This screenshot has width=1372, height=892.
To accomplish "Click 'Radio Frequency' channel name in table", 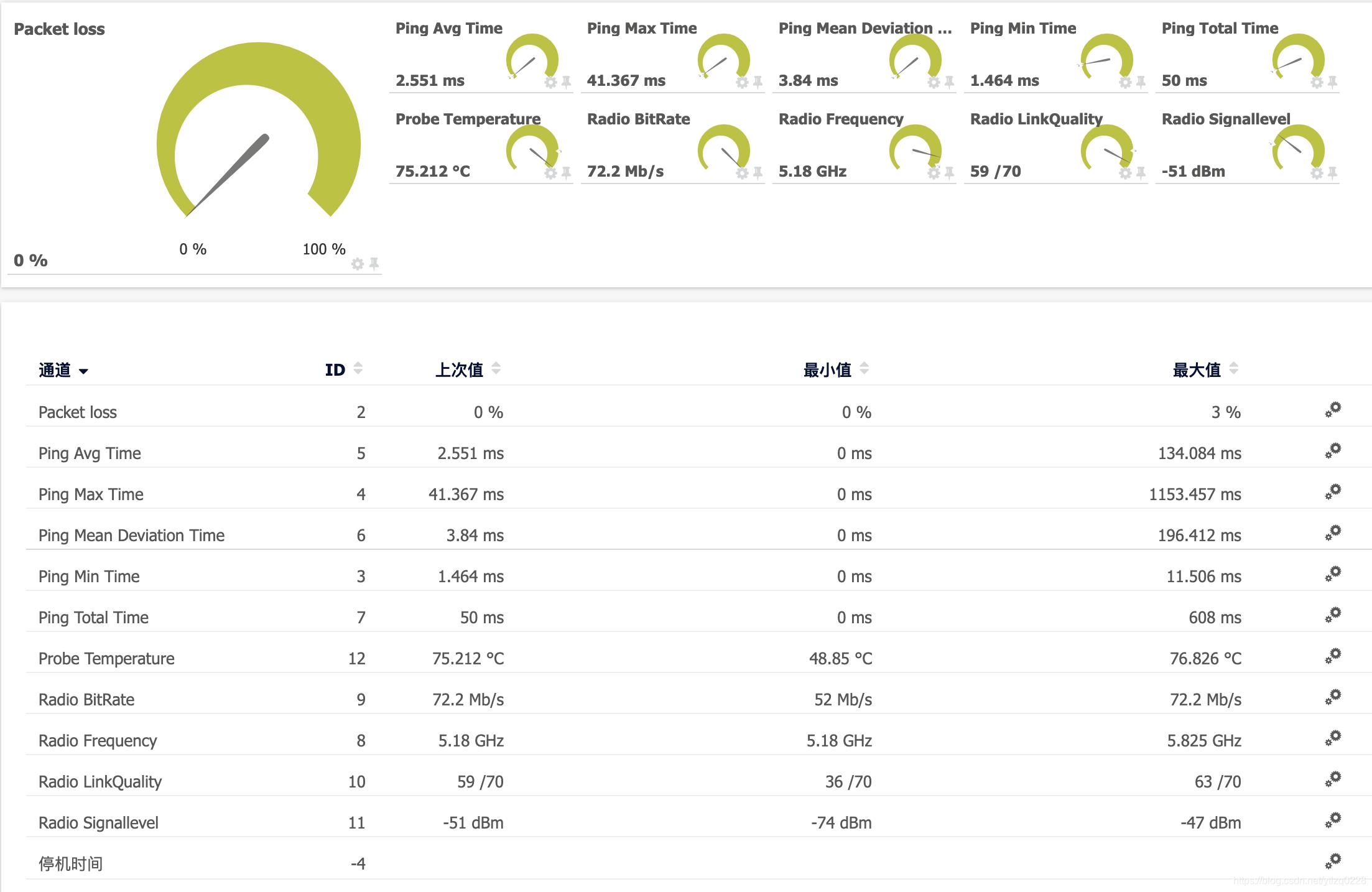I will click(x=98, y=741).
